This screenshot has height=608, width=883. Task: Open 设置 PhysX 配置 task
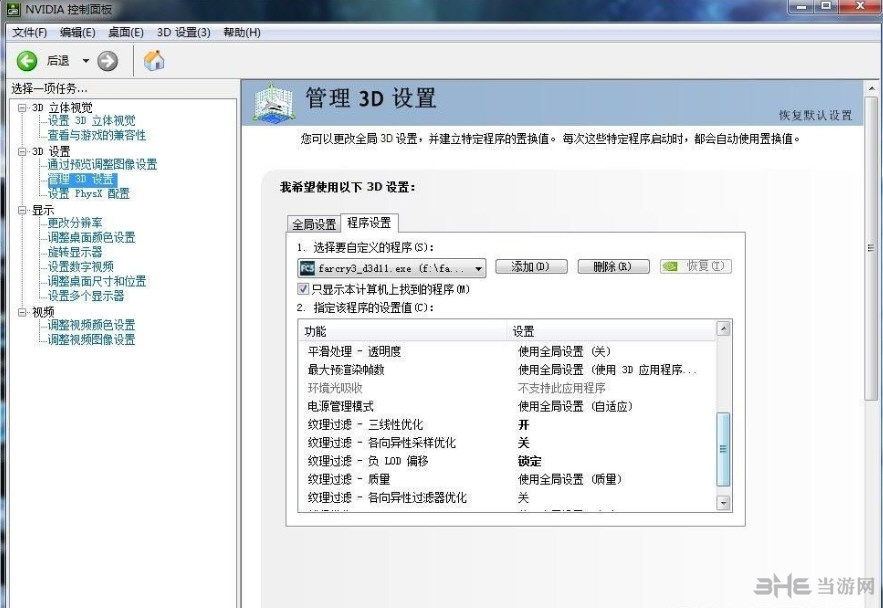click(88, 194)
